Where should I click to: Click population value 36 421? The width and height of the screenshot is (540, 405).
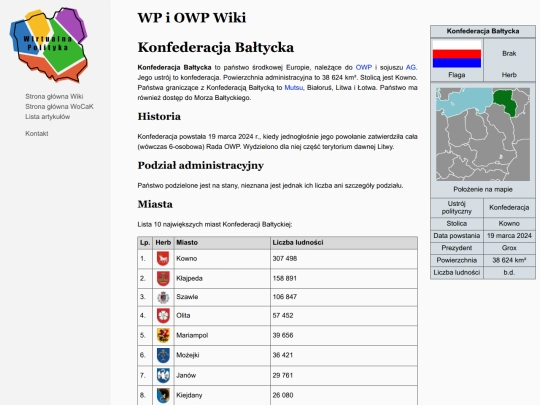point(283,355)
